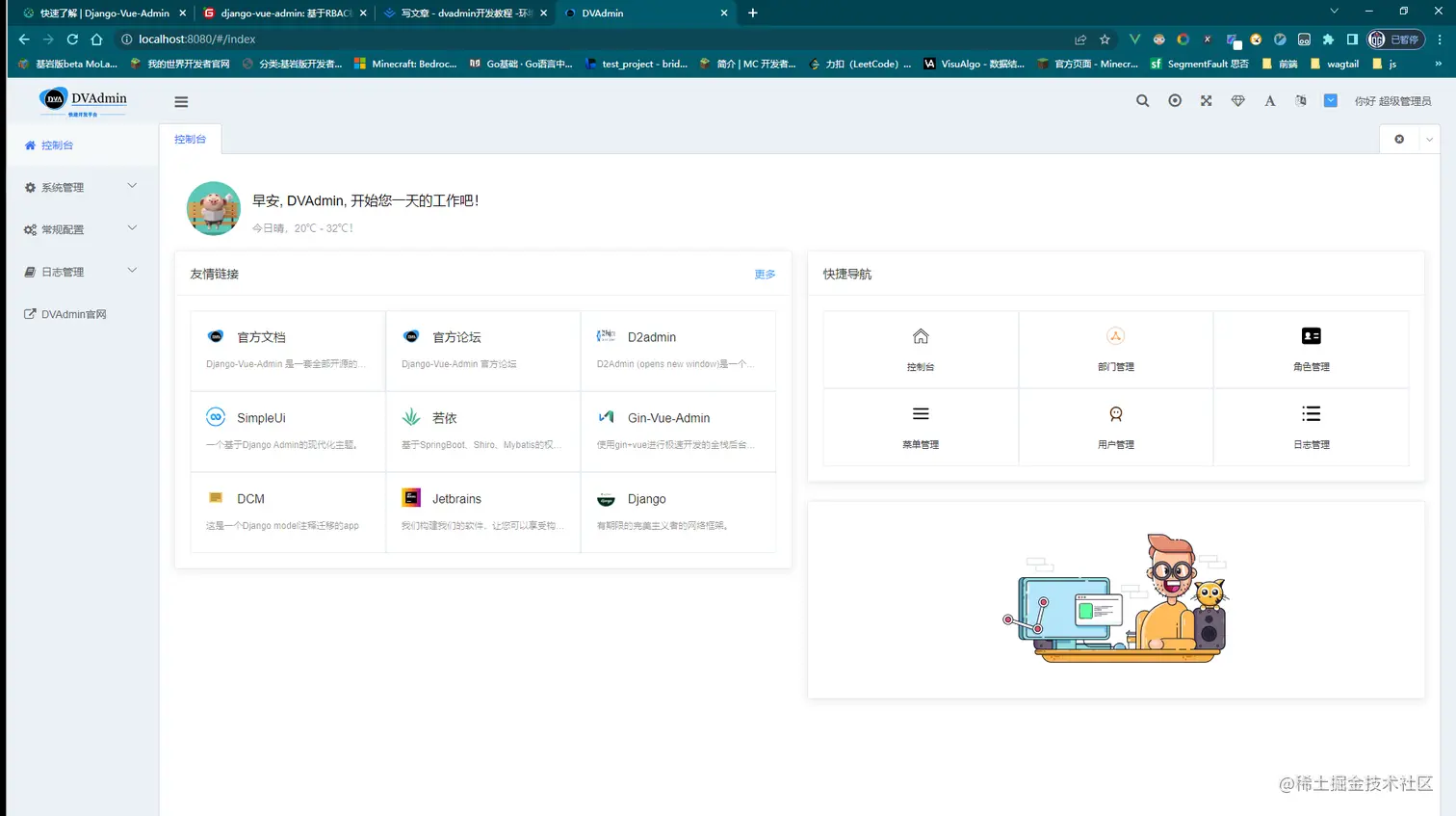This screenshot has width=1456, height=816.
Task: Open the SimpleUi link card
Action: pyautogui.click(x=288, y=432)
